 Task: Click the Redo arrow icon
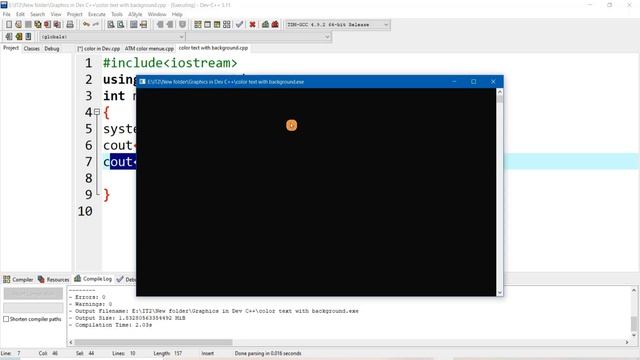pyautogui.click(x=96, y=24)
